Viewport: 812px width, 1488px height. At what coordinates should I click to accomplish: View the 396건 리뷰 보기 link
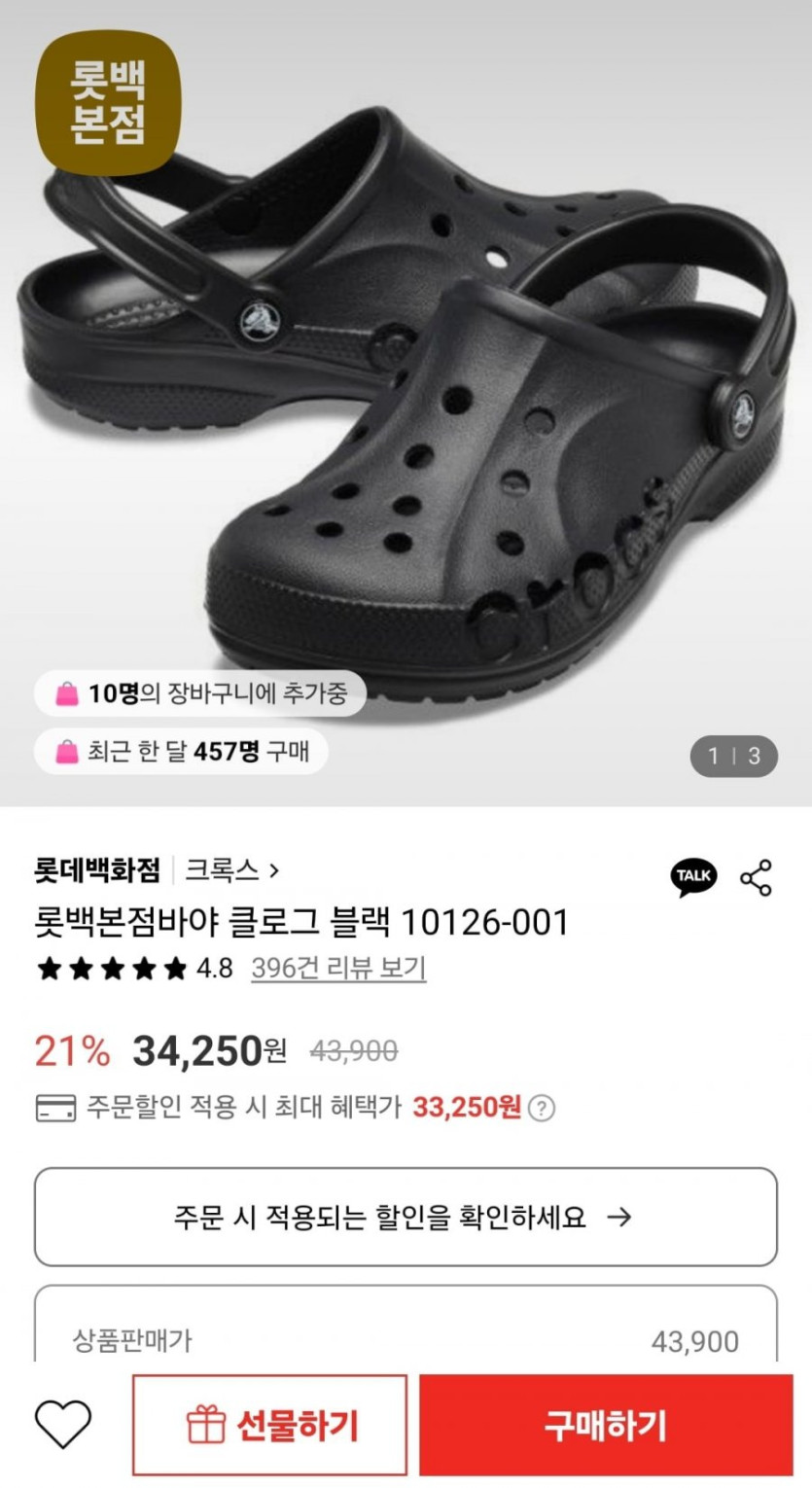tap(338, 969)
